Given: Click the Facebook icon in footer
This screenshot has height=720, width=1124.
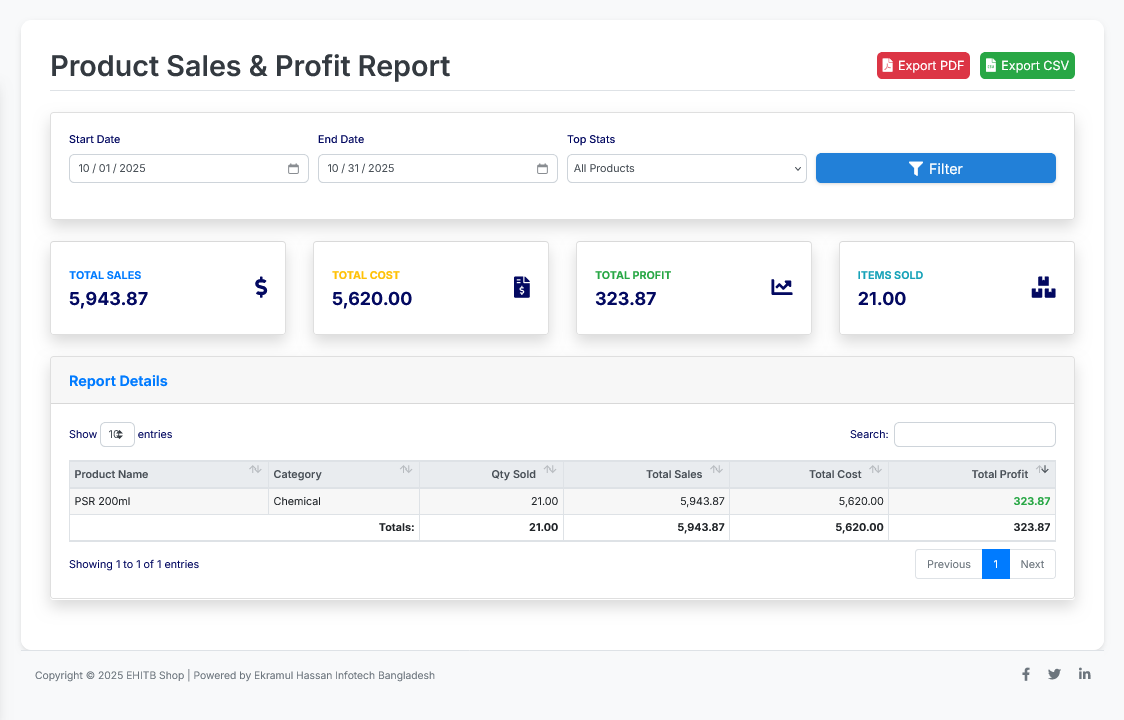Looking at the screenshot, I should (x=1025, y=674).
